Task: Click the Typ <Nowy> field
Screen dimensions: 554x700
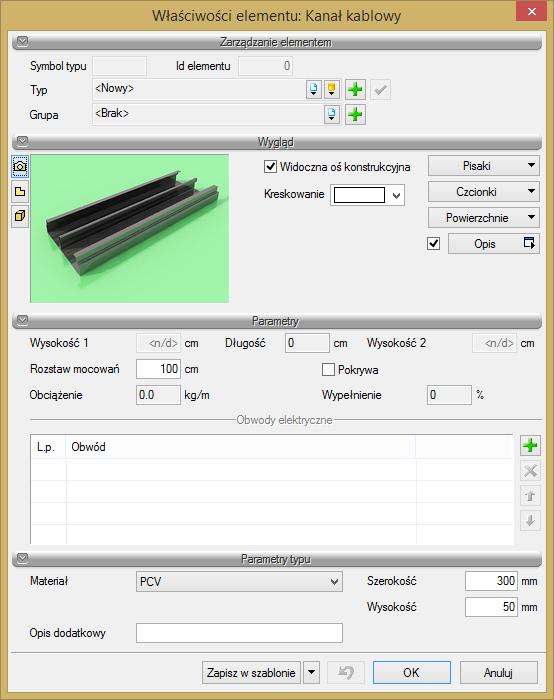Action: [x=198, y=89]
